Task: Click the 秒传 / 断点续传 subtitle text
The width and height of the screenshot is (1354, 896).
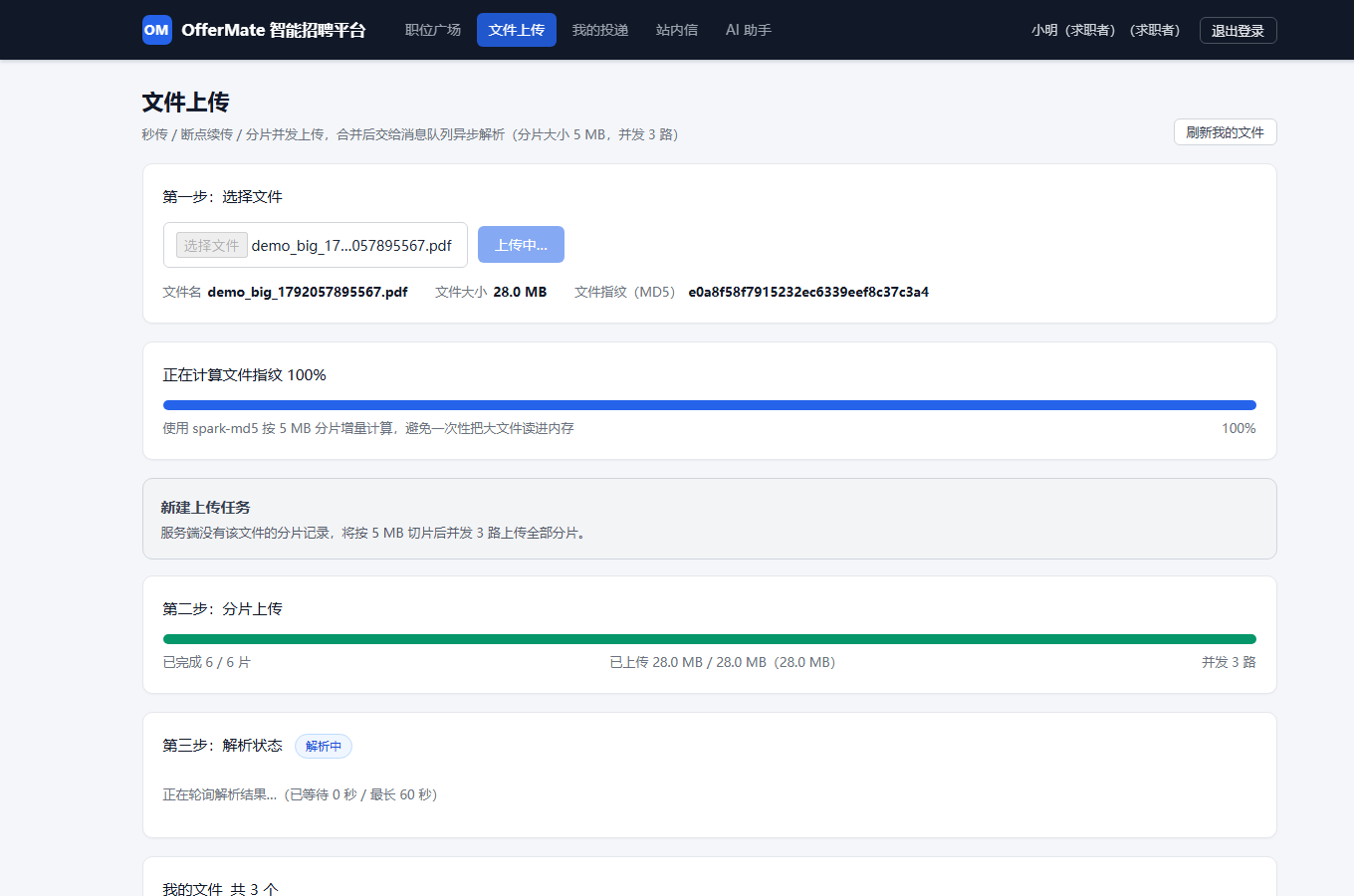Action: point(410,134)
